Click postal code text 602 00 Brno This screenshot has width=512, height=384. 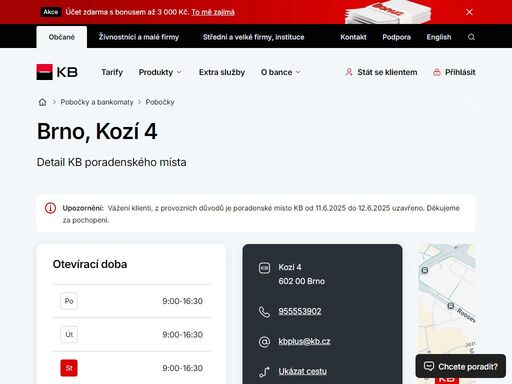[x=301, y=281]
